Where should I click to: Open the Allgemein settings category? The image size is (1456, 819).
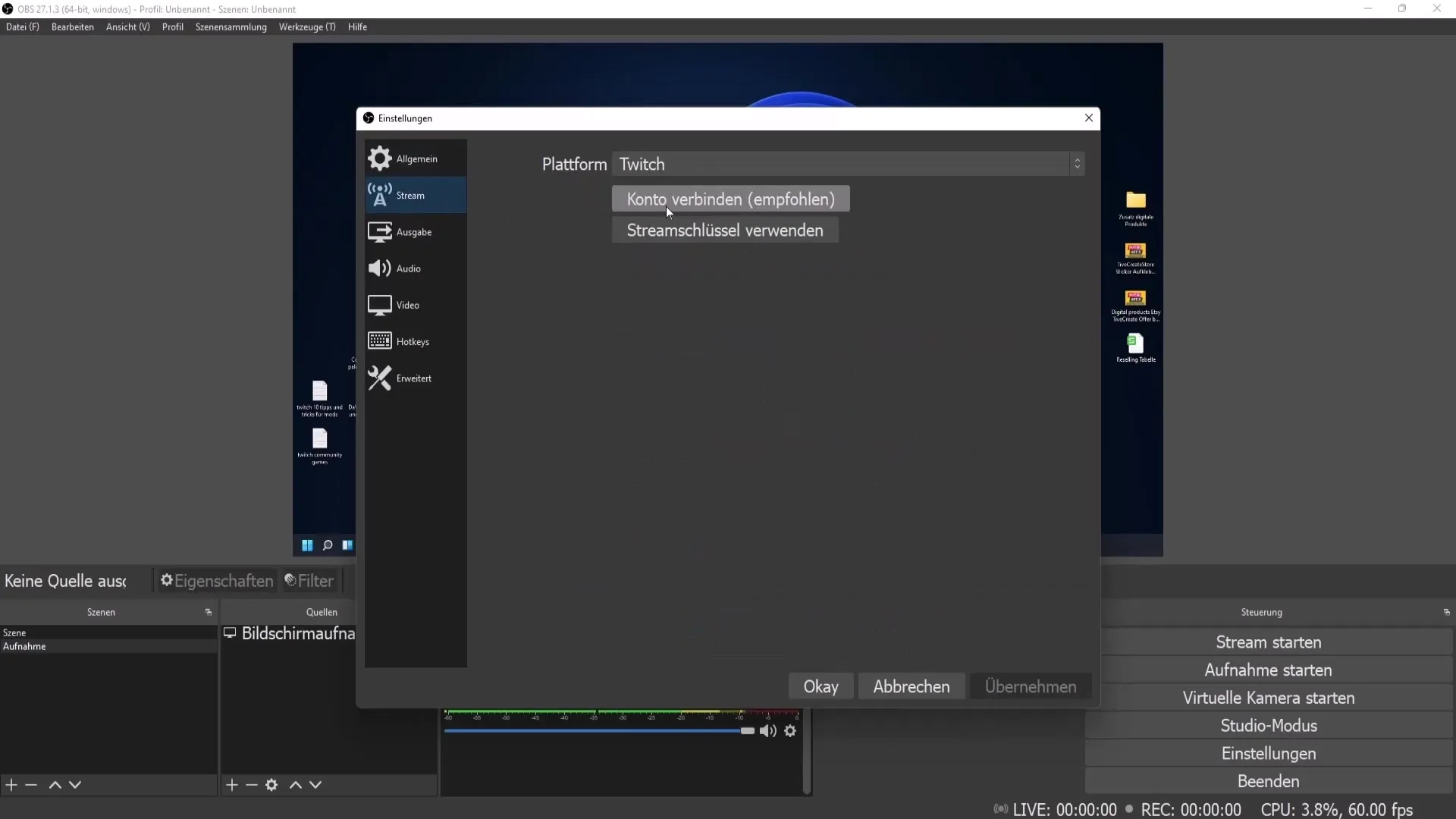(x=416, y=158)
